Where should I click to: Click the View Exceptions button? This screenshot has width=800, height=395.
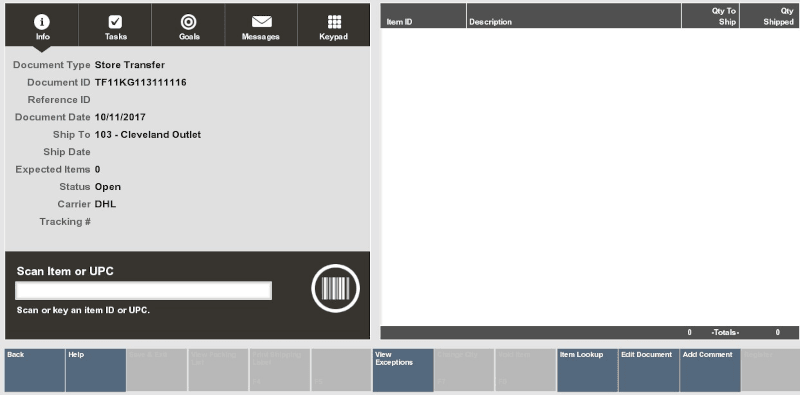click(x=403, y=371)
